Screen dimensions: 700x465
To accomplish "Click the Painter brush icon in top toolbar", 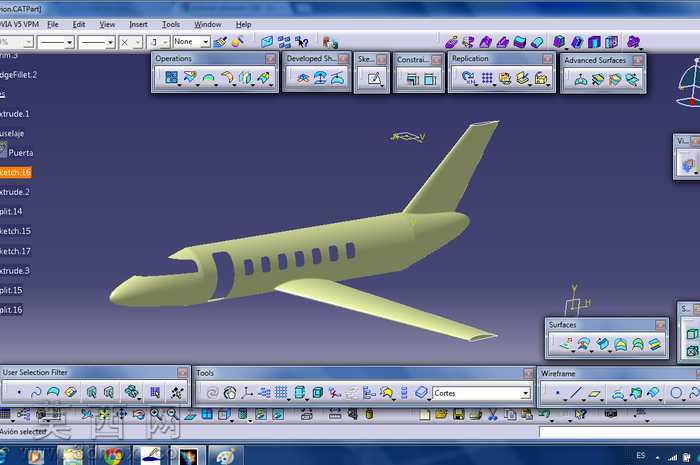I will pyautogui.click(x=220, y=42).
